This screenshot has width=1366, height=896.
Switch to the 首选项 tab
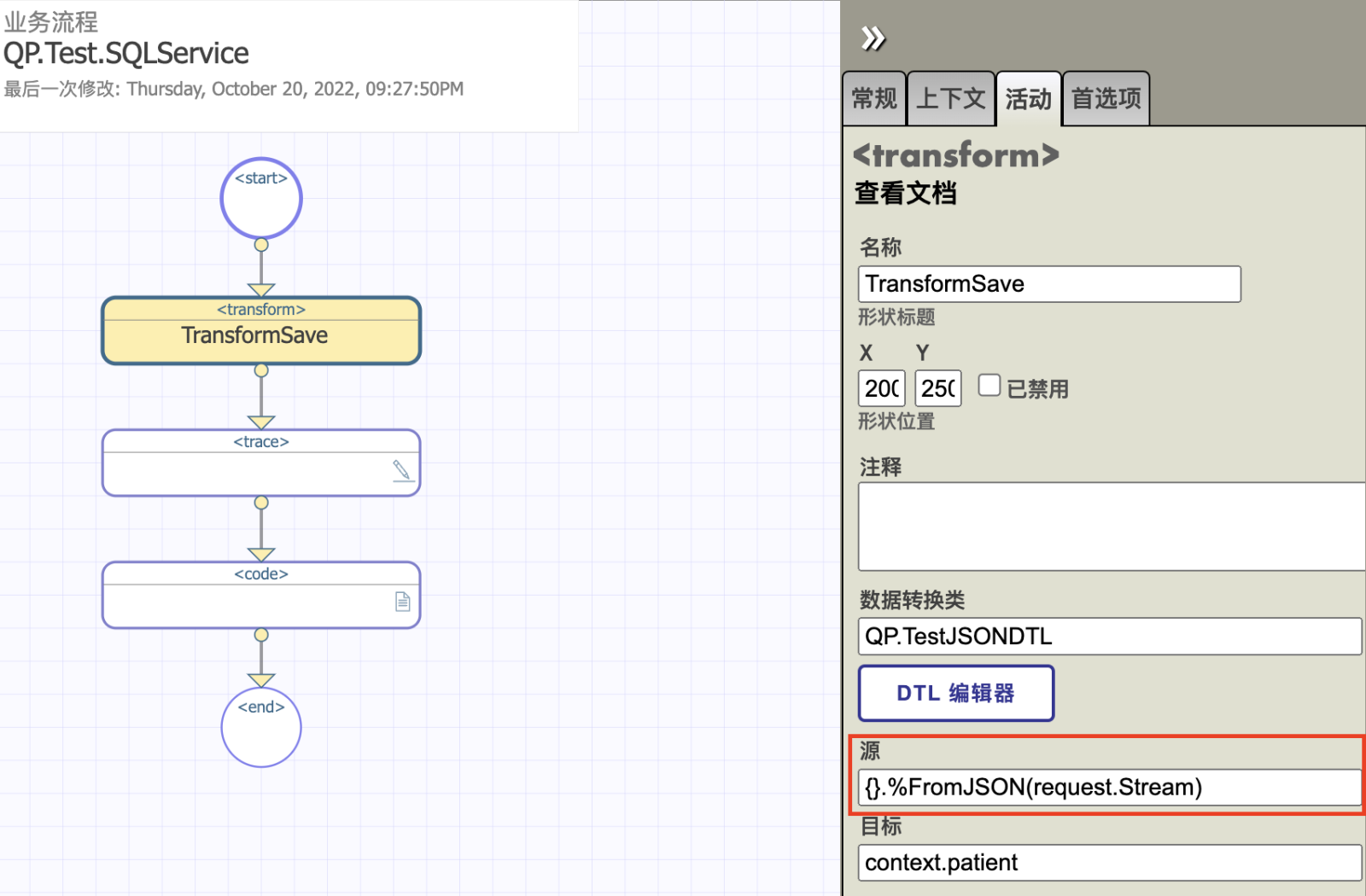1106,99
